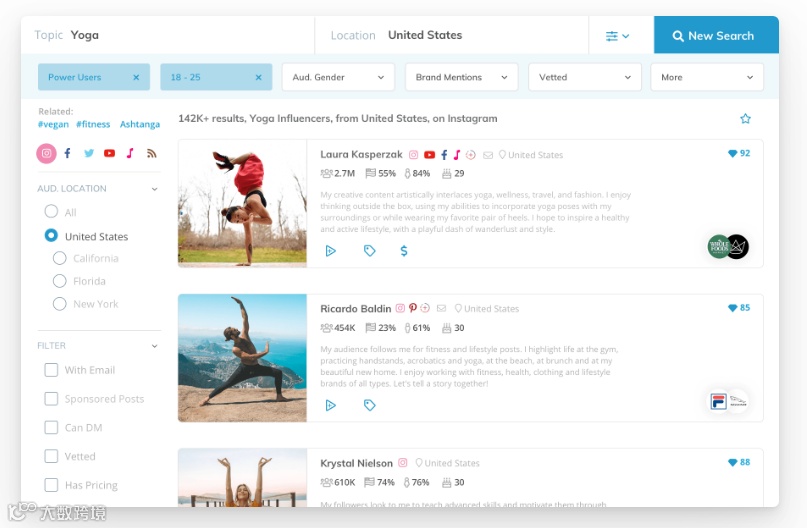Image resolution: width=807 pixels, height=528 pixels.
Task: Open the Vetted dropdown in the filter bar
Action: (x=585, y=77)
